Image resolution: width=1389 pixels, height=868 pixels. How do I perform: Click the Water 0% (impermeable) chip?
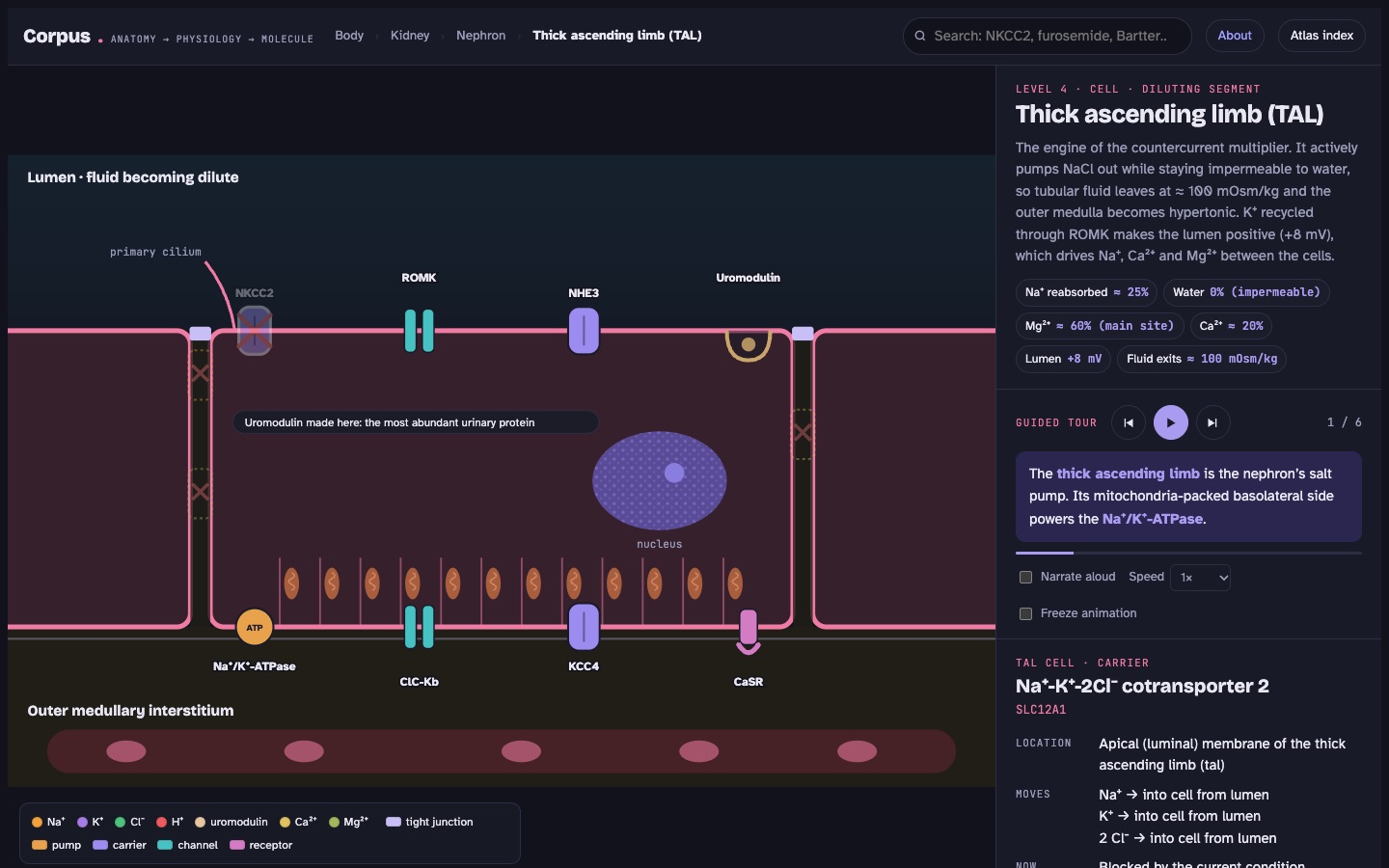click(x=1246, y=292)
